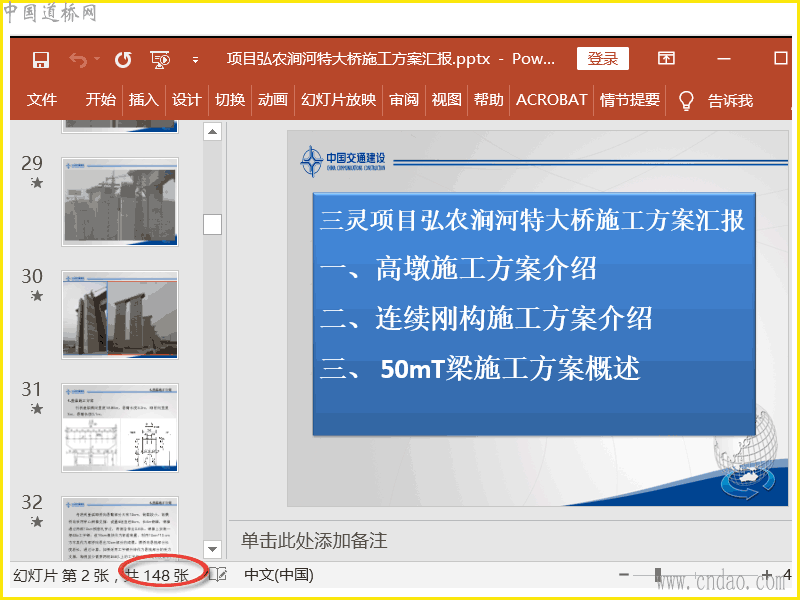This screenshot has height=600, width=800.
Task: Open the 情节提要 tab
Action: pos(630,99)
